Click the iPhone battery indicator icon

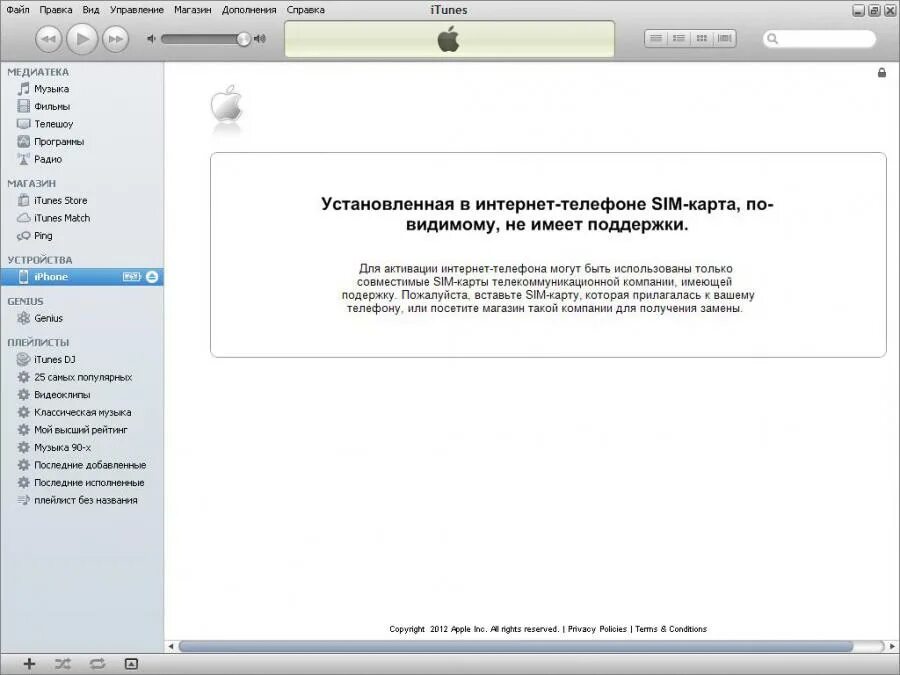[131, 277]
